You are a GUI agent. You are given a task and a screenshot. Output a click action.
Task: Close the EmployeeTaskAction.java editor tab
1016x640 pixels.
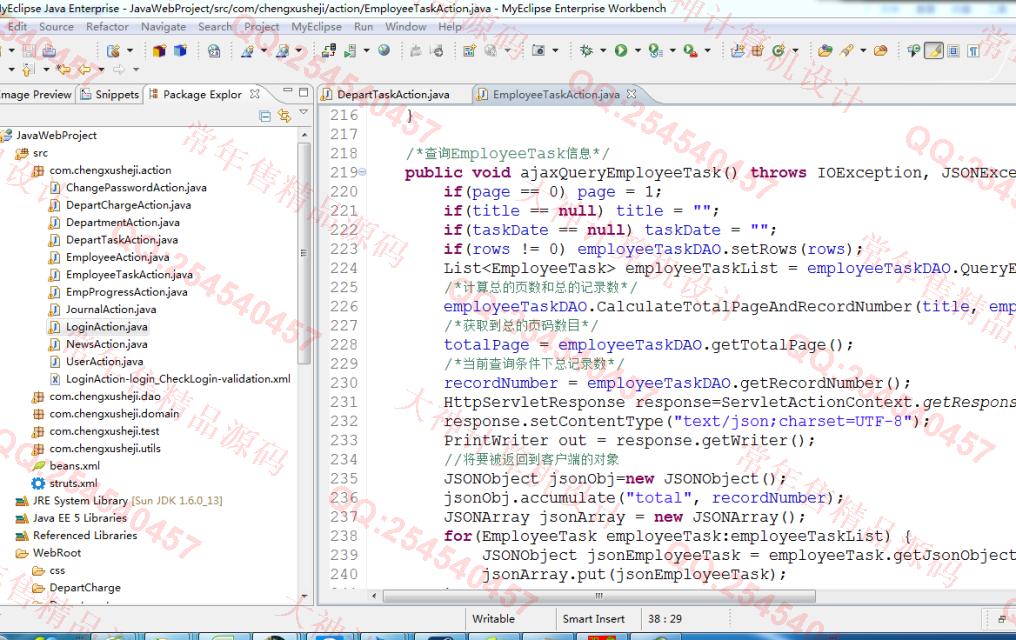pyautogui.click(x=631, y=94)
